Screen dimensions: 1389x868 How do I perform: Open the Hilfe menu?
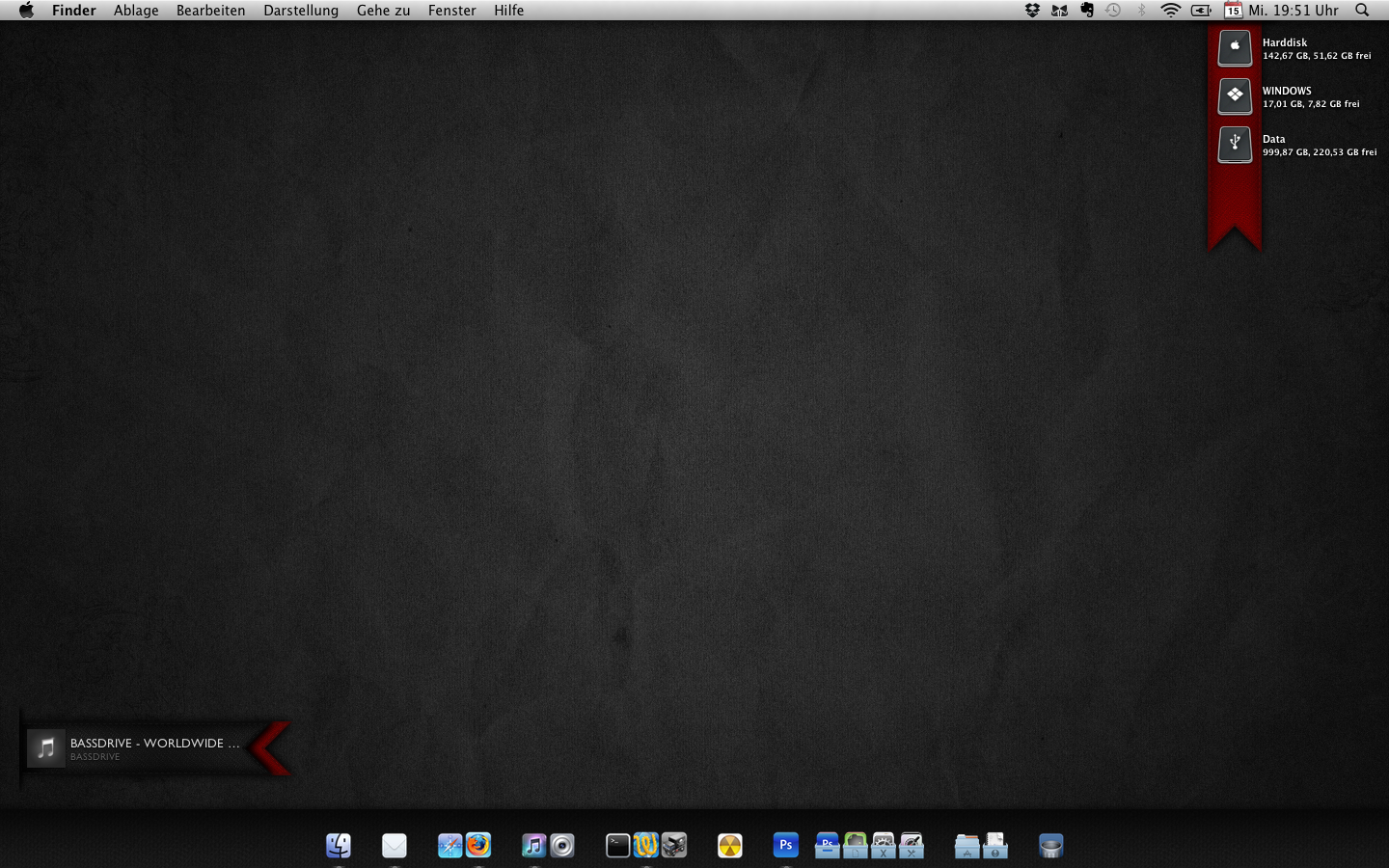click(x=508, y=10)
